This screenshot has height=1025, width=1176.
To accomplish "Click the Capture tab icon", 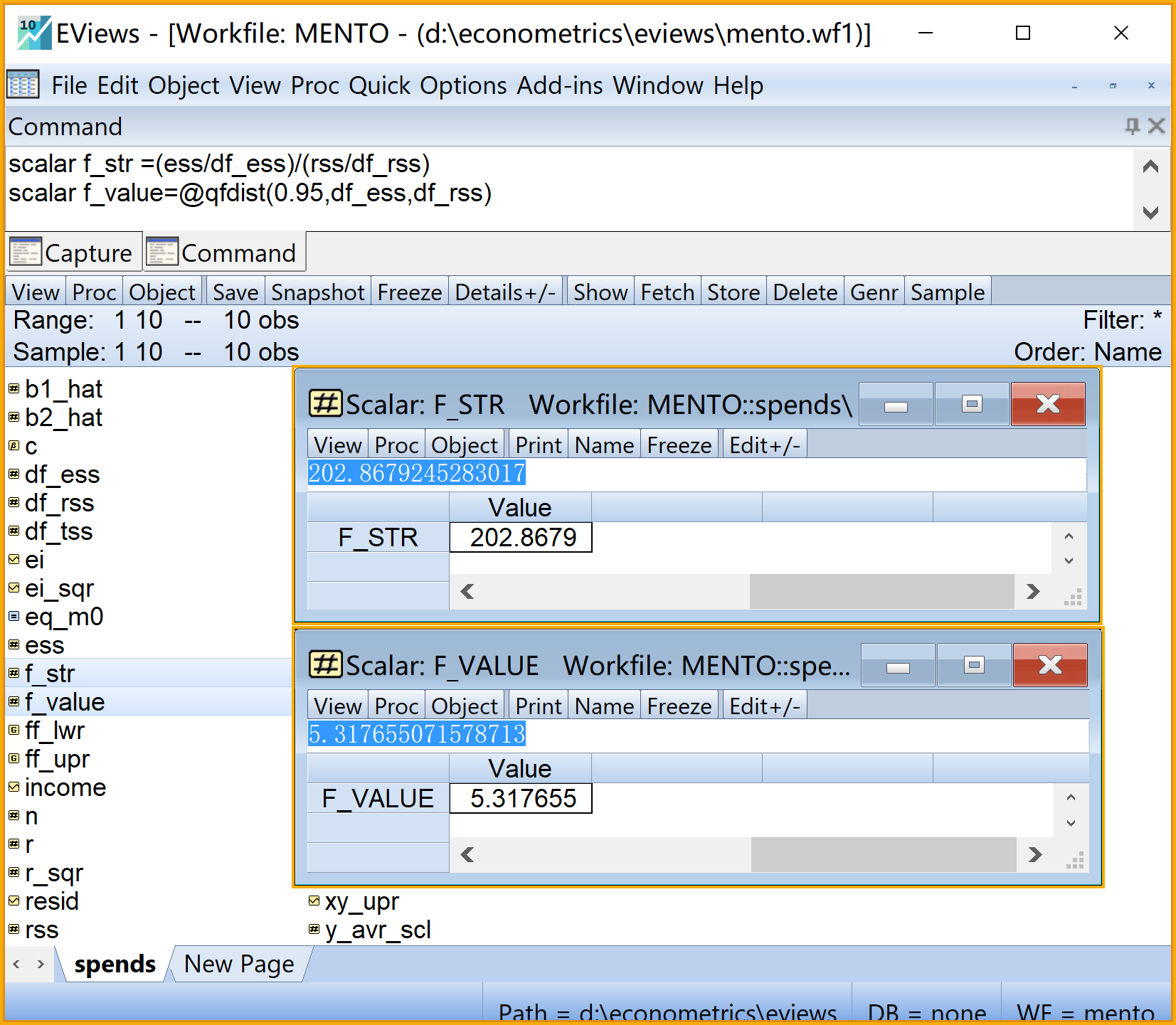I will coord(26,253).
